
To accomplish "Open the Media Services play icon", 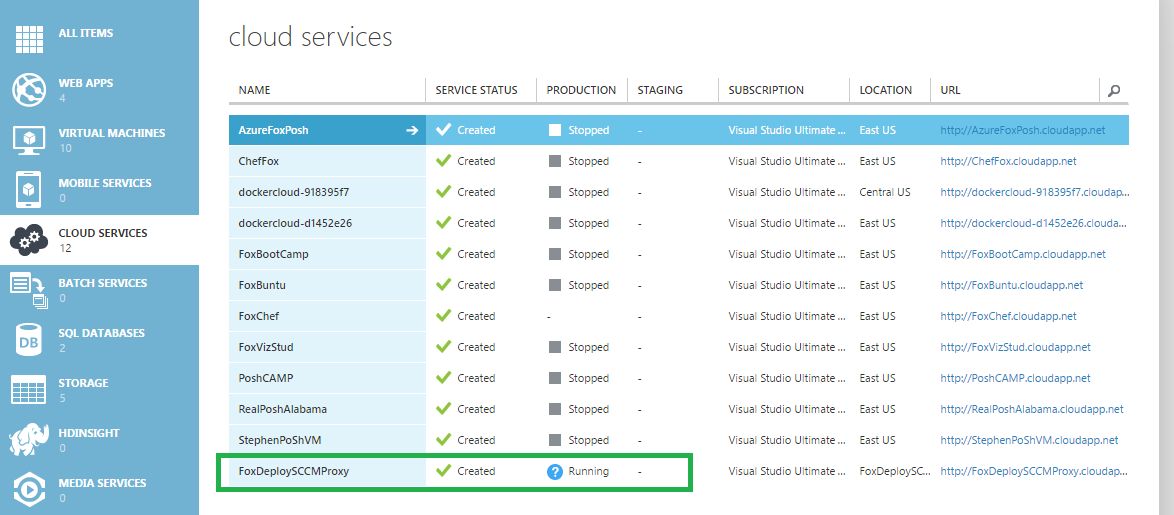I will click(x=30, y=490).
